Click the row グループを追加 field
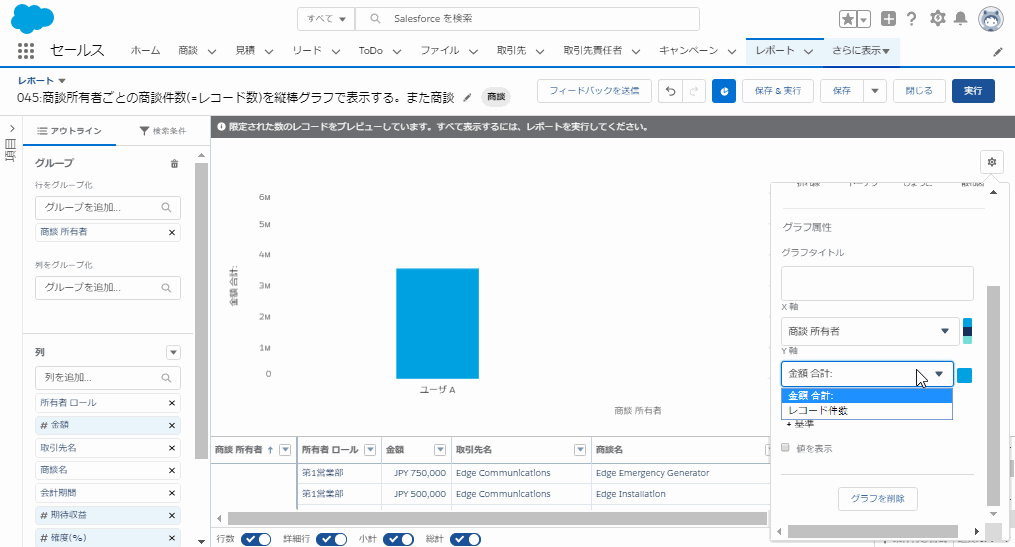The width and height of the screenshot is (1015, 547). (x=107, y=208)
